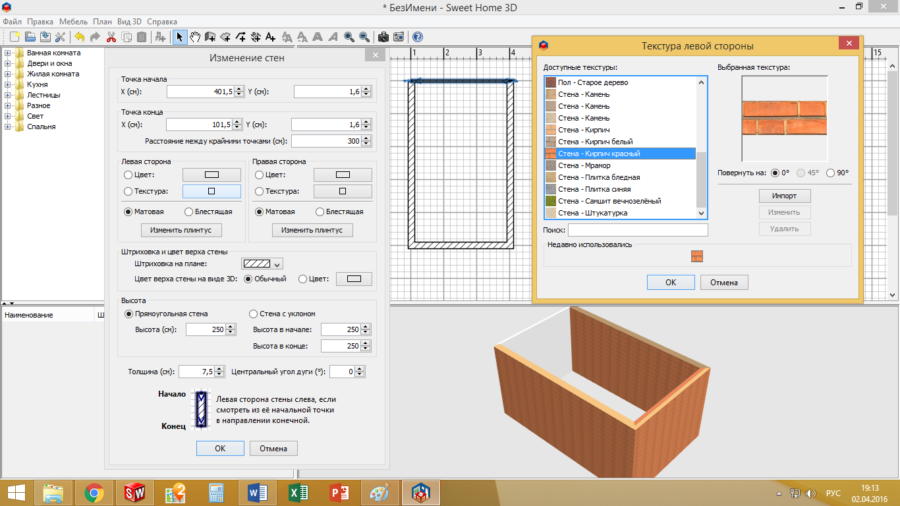The width and height of the screenshot is (900, 506).
Task: Click OK in Изменение стен dialog
Action: coord(220,449)
